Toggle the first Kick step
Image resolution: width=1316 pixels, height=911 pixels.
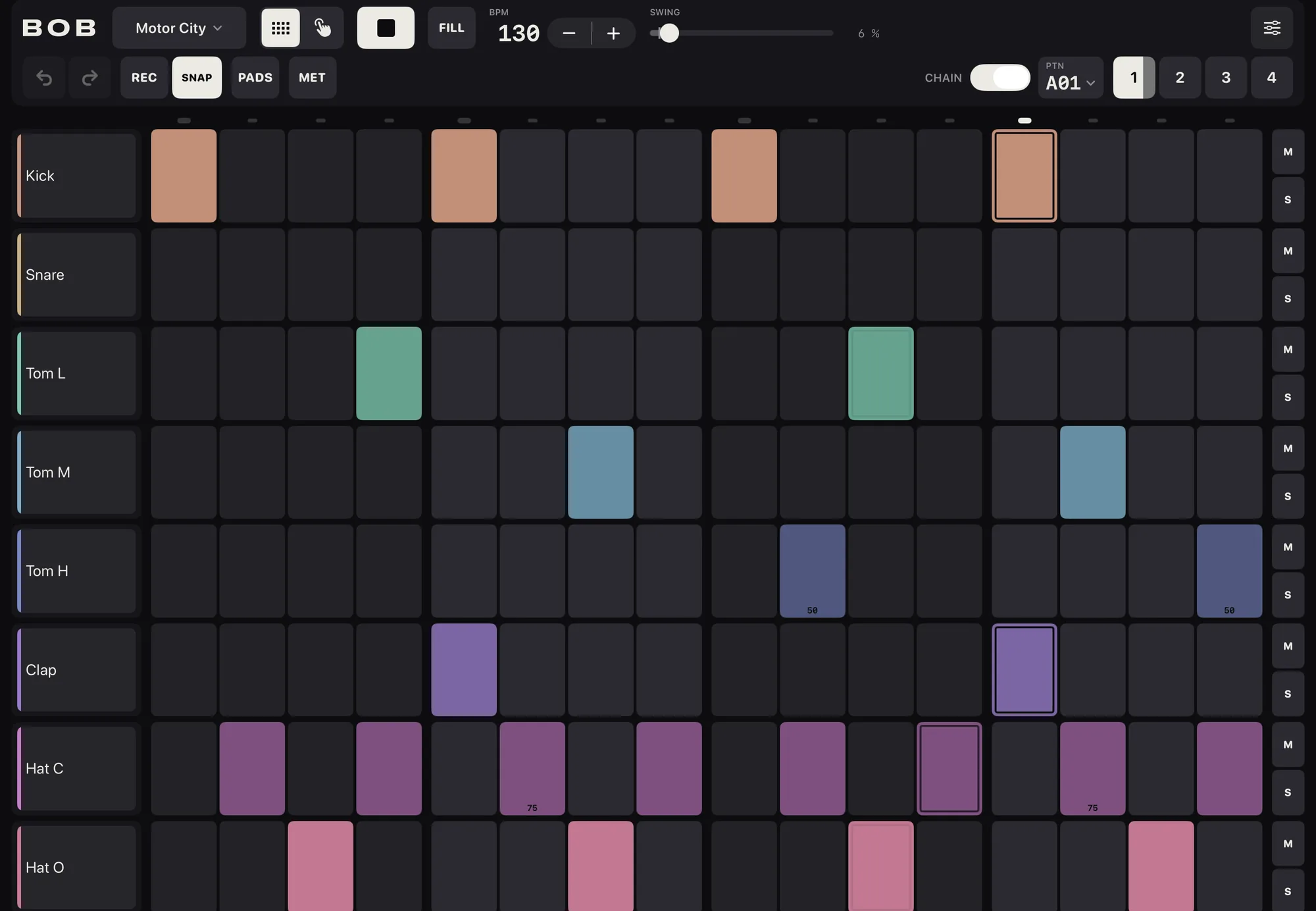point(184,176)
